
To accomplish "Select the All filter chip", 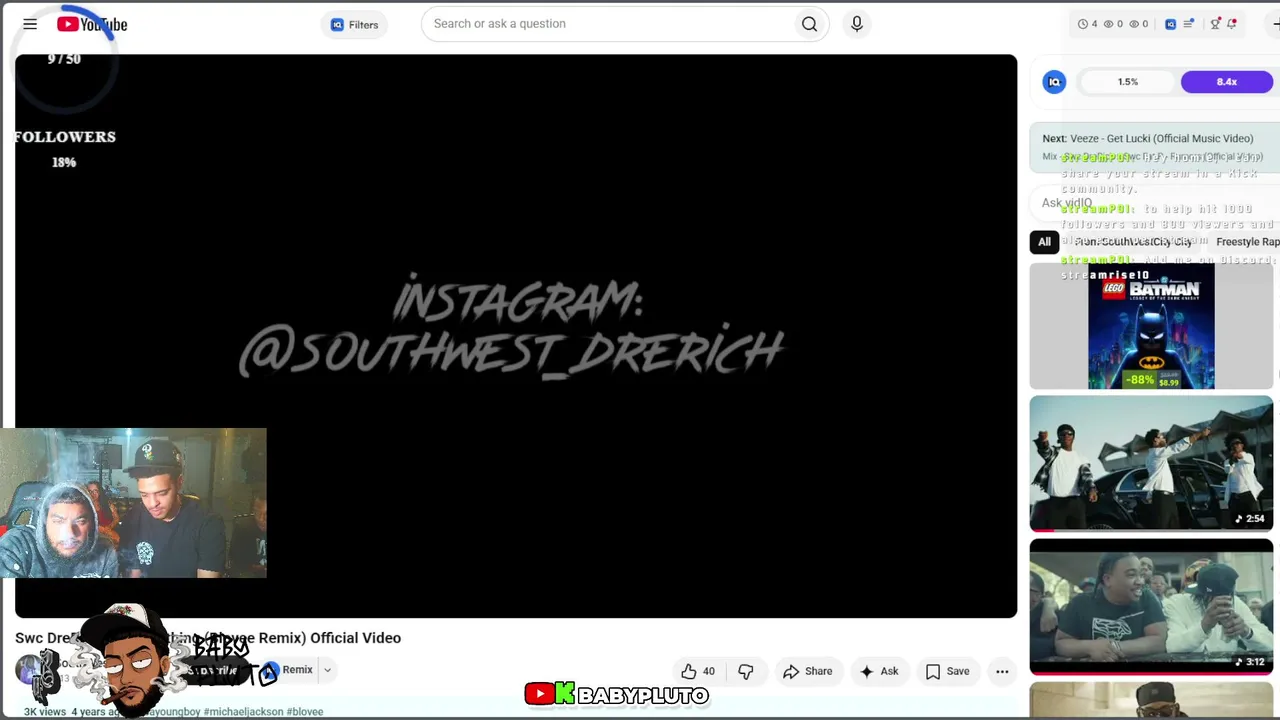I will point(1044,242).
